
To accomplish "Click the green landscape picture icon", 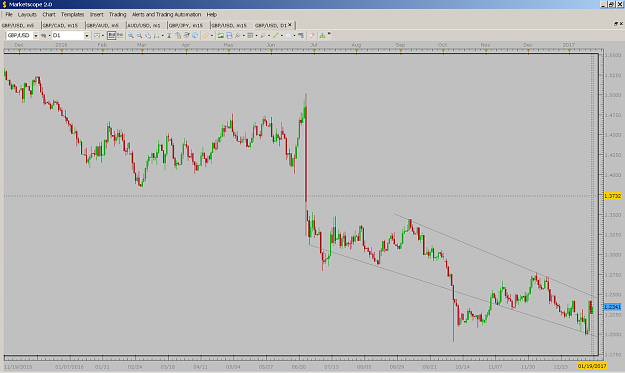I will [220, 35].
